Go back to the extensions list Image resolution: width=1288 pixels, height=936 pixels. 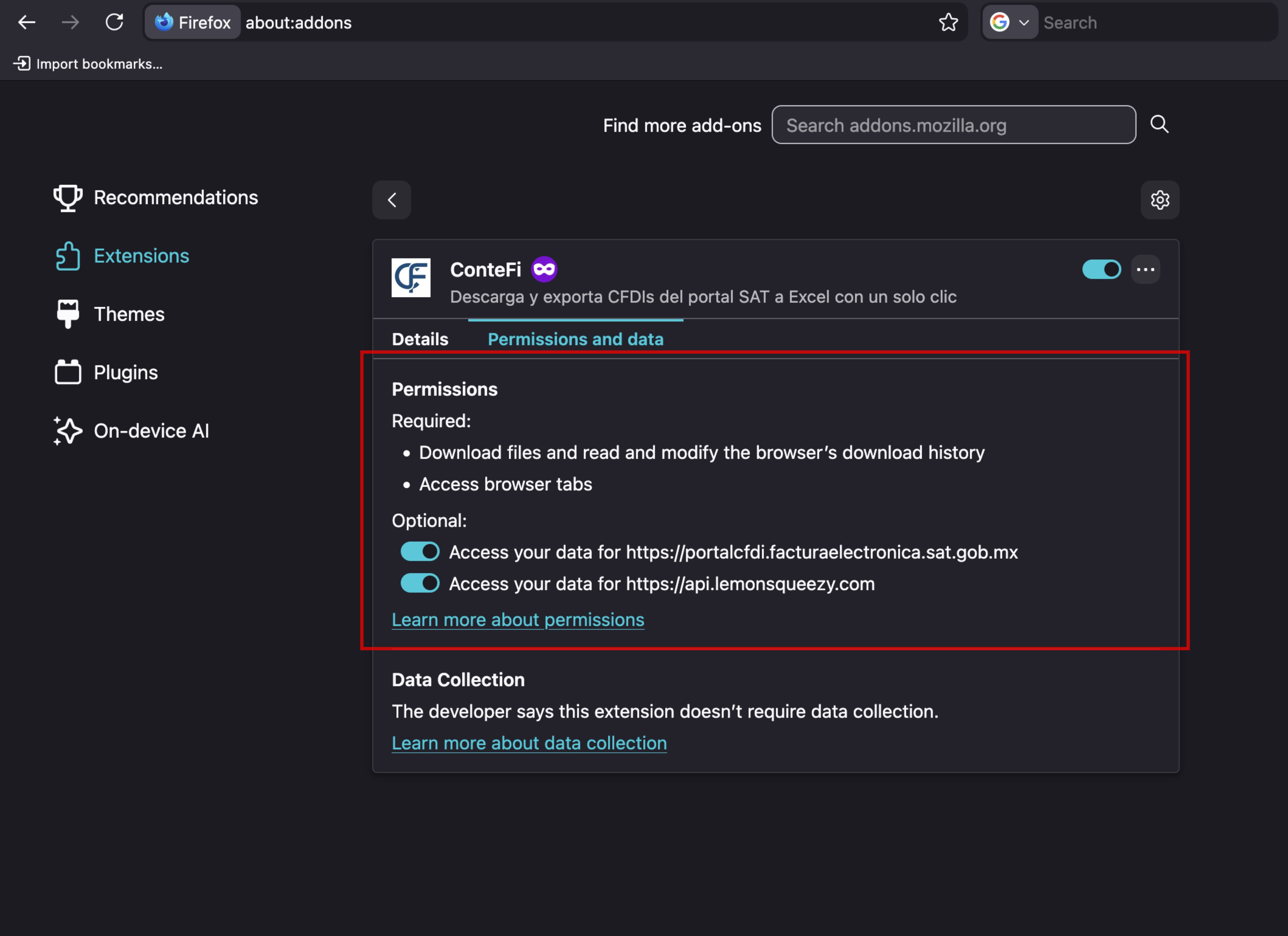coord(391,200)
